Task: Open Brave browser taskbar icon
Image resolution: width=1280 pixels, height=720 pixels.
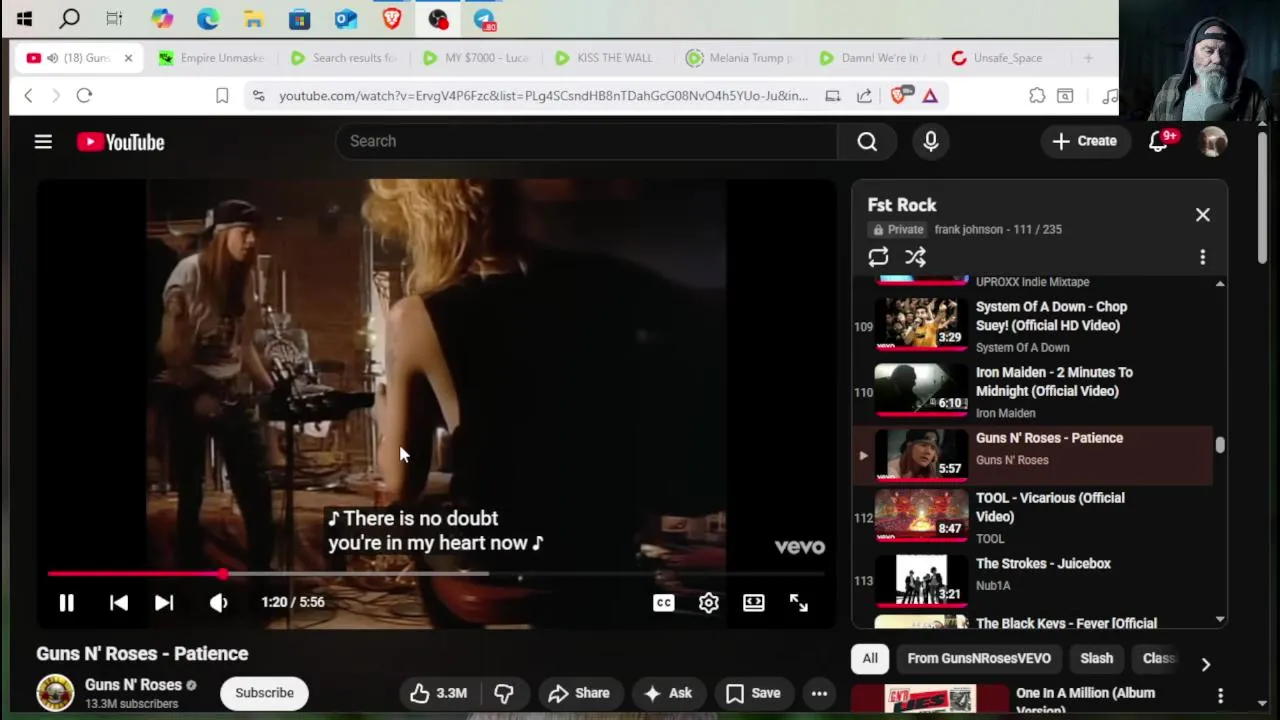Action: (x=392, y=19)
